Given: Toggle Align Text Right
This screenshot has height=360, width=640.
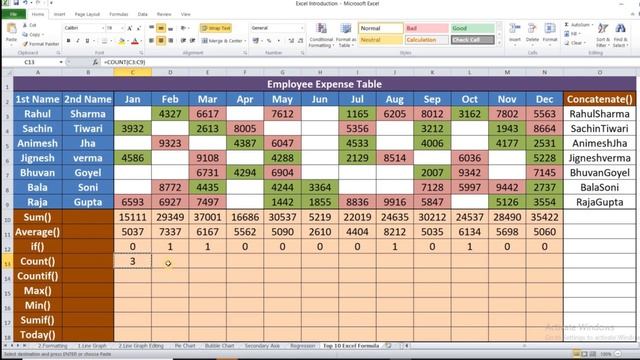Looking at the screenshot, I should [171, 40].
